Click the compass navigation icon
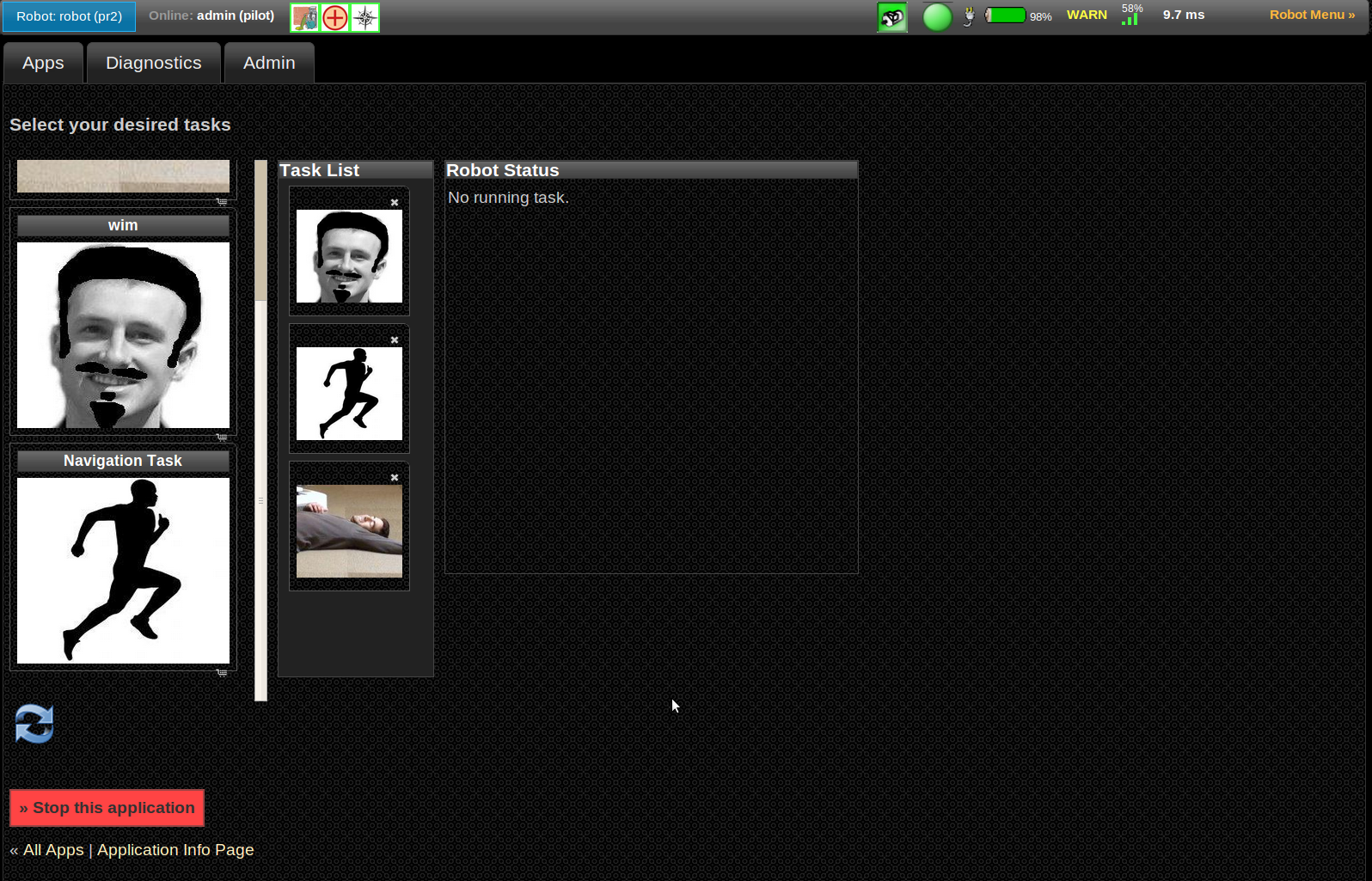Screen dimensions: 1372x881 [365, 17]
